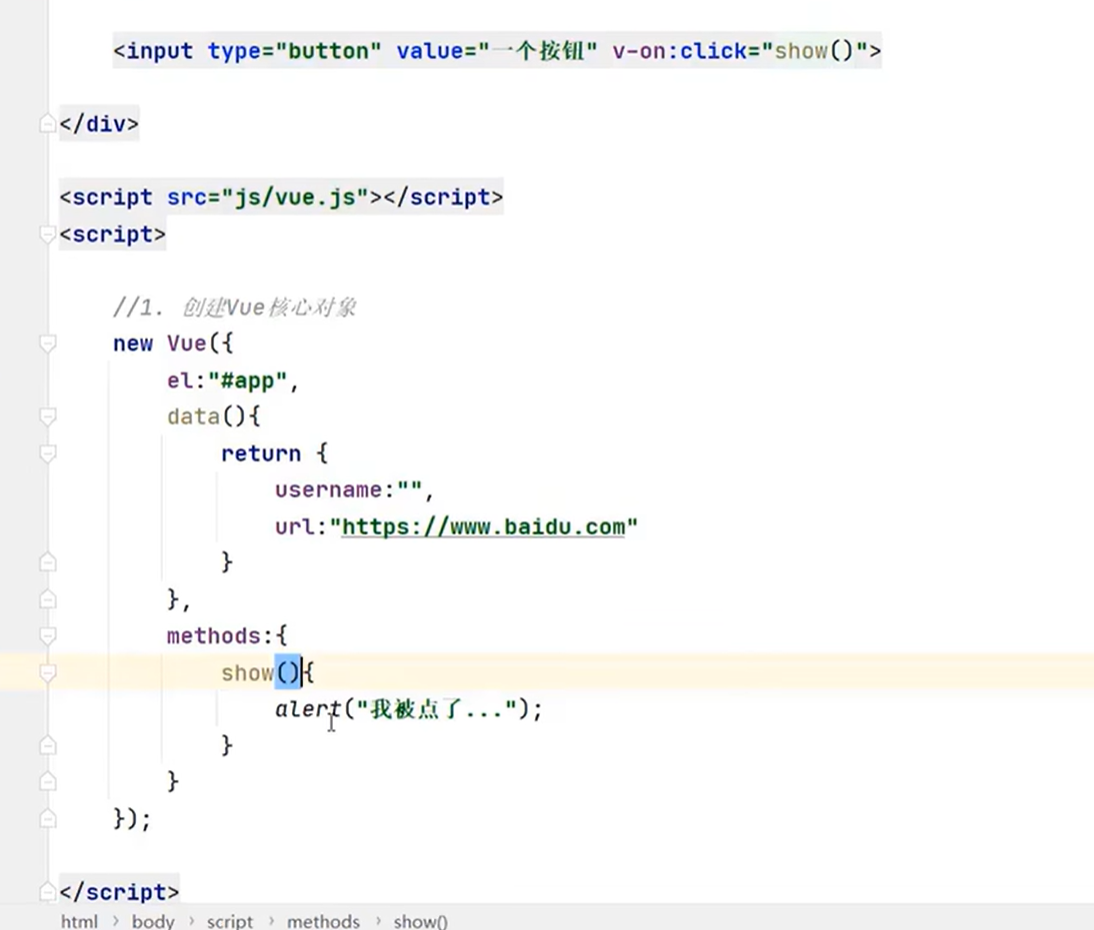Open the https://www.baidu.com link
1094x930 pixels.
(x=483, y=527)
